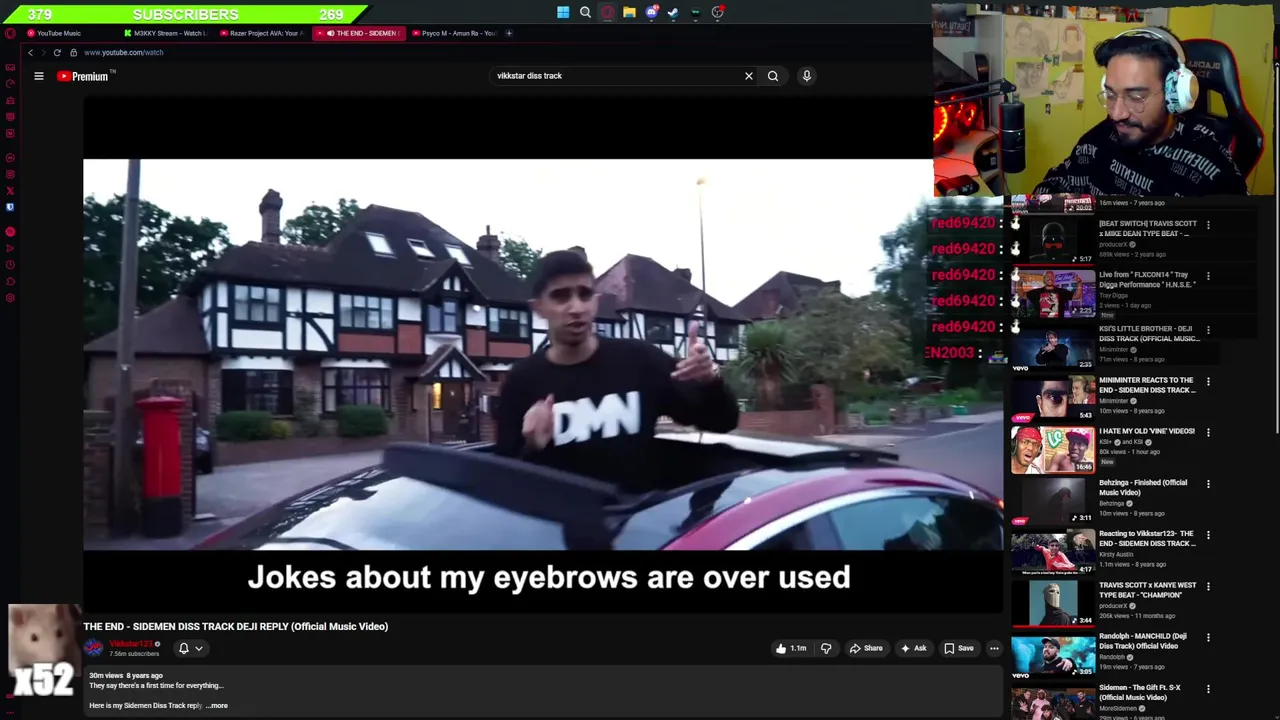The image size is (1280, 720).
Task: Open I HATE MY OLD 'VINE' VIDEOS thumbnail
Action: point(1053,449)
